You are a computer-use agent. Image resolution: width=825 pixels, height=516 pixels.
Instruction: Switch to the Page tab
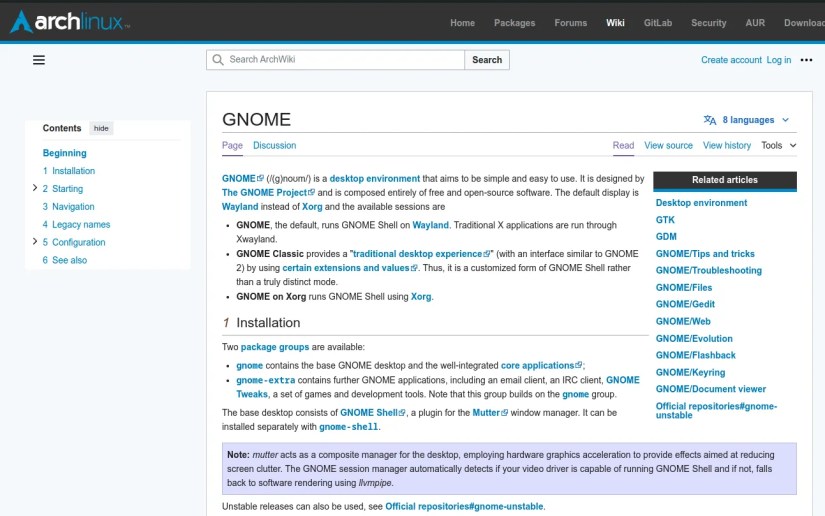[232, 145]
